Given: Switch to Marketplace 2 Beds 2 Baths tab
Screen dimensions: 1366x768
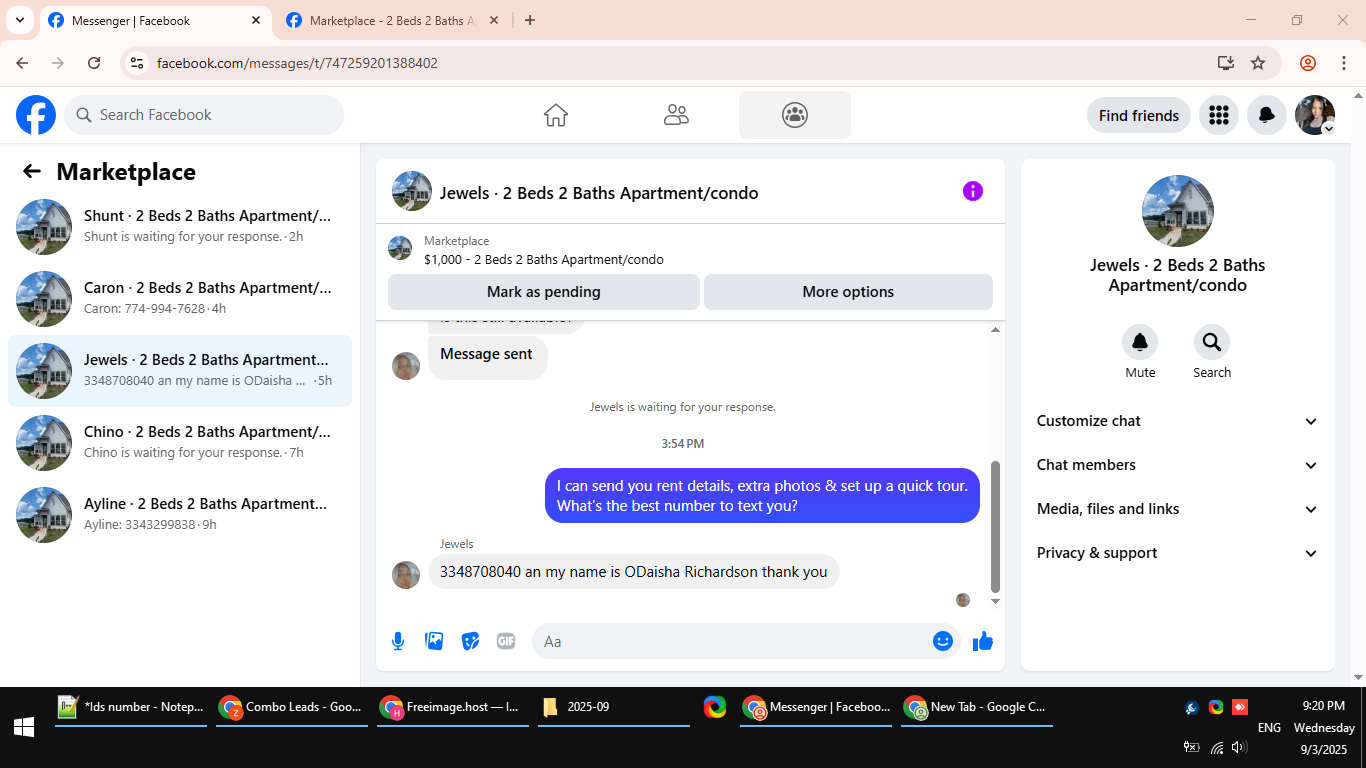Looking at the screenshot, I should click(x=392, y=21).
